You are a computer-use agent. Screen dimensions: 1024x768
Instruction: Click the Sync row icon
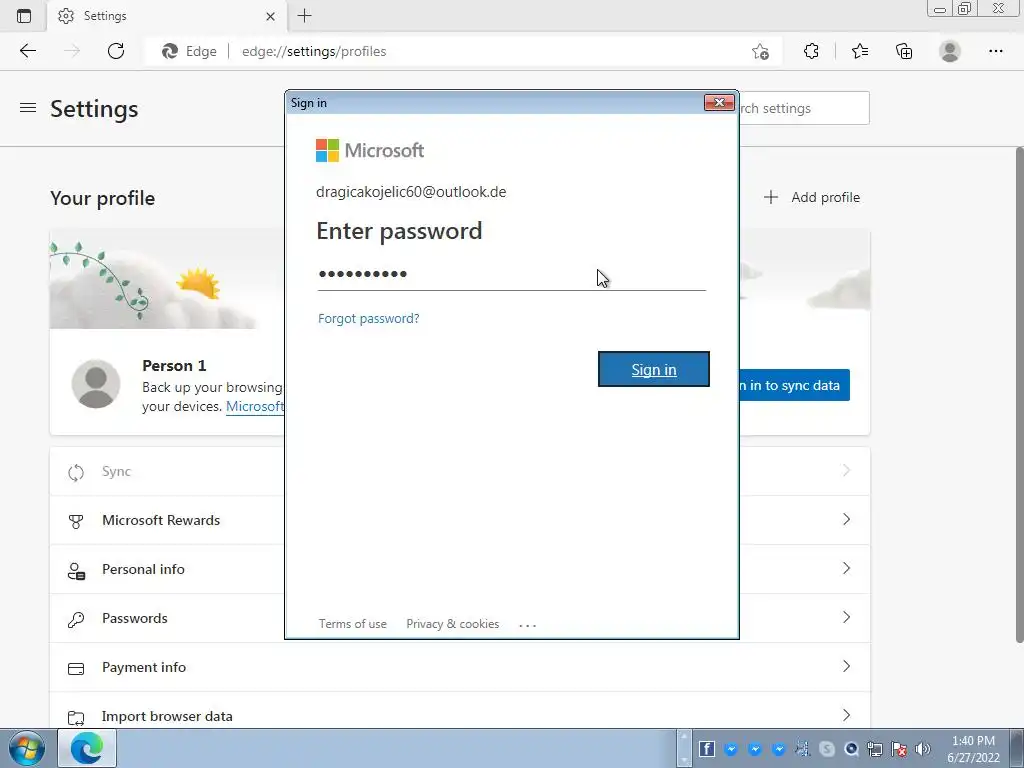[x=76, y=472]
